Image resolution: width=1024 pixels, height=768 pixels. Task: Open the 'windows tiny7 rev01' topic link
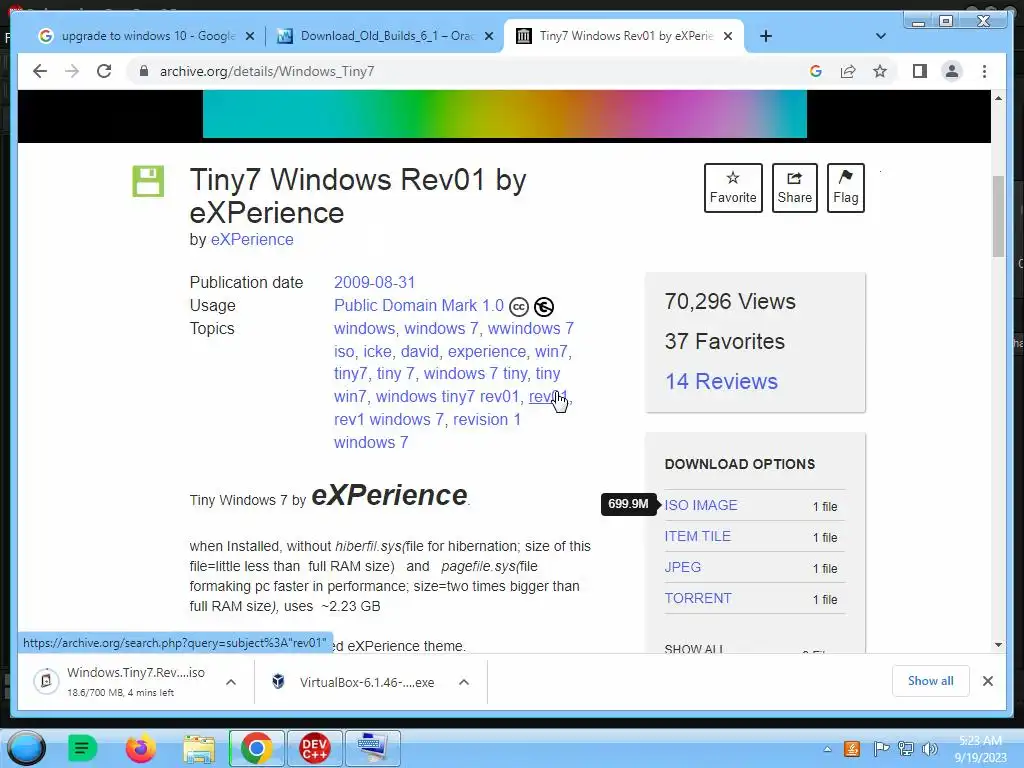pos(447,396)
